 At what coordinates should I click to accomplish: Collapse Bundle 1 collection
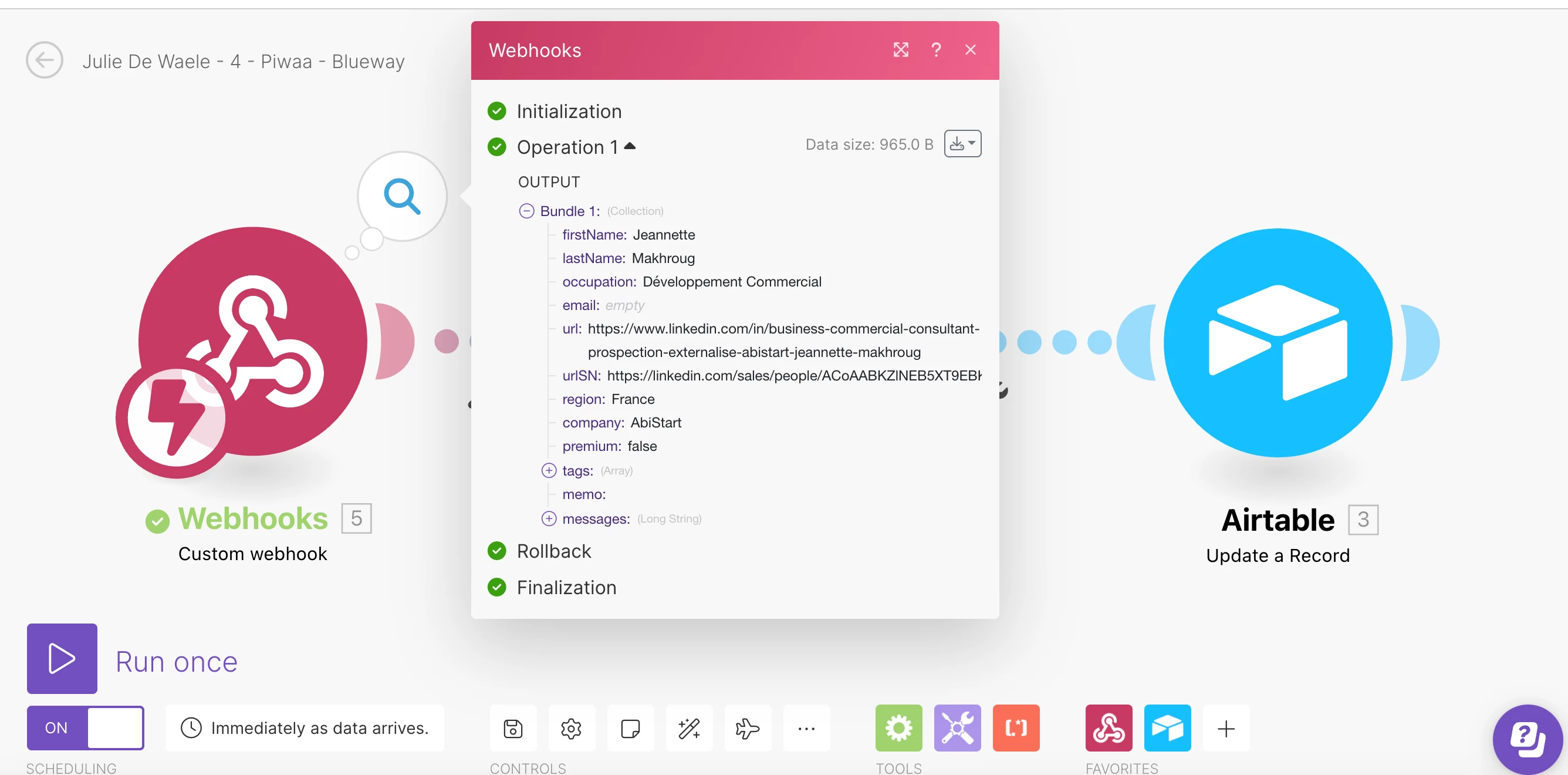526,211
